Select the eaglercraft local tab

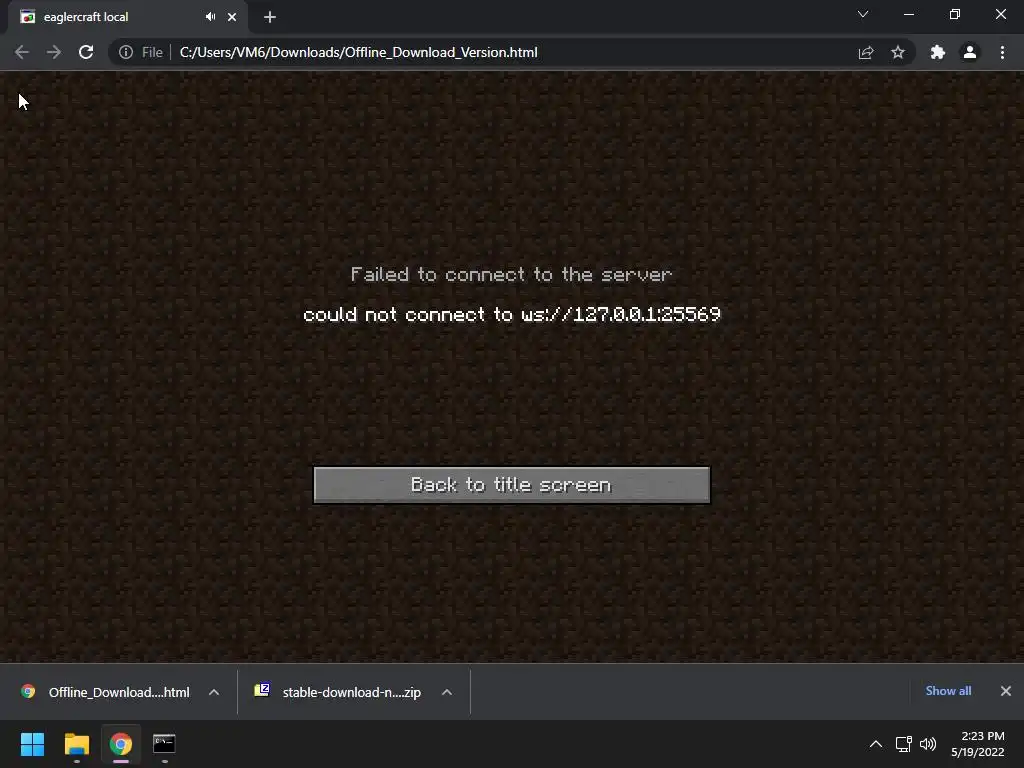127,17
